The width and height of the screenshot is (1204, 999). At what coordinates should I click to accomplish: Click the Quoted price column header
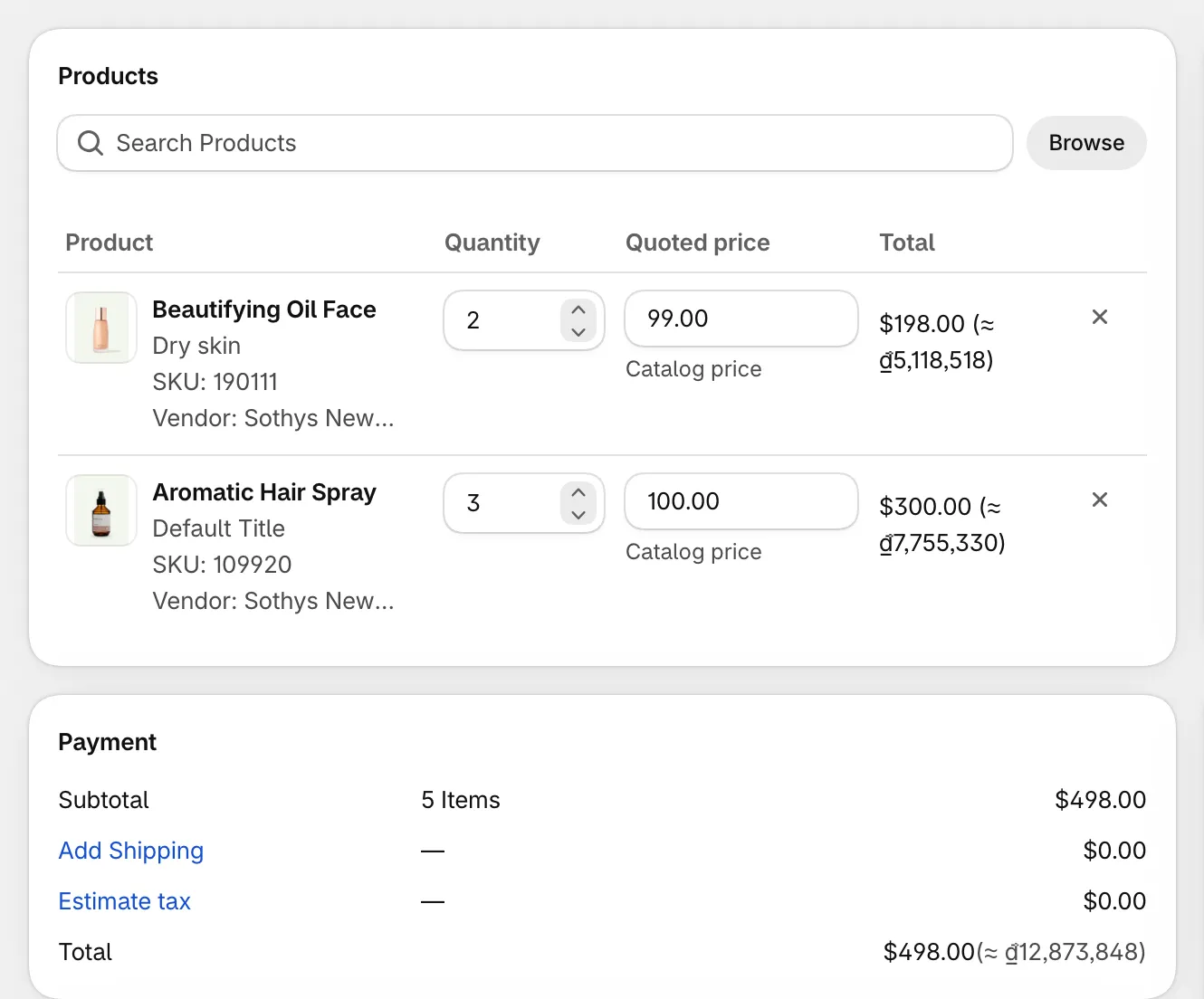[698, 243]
